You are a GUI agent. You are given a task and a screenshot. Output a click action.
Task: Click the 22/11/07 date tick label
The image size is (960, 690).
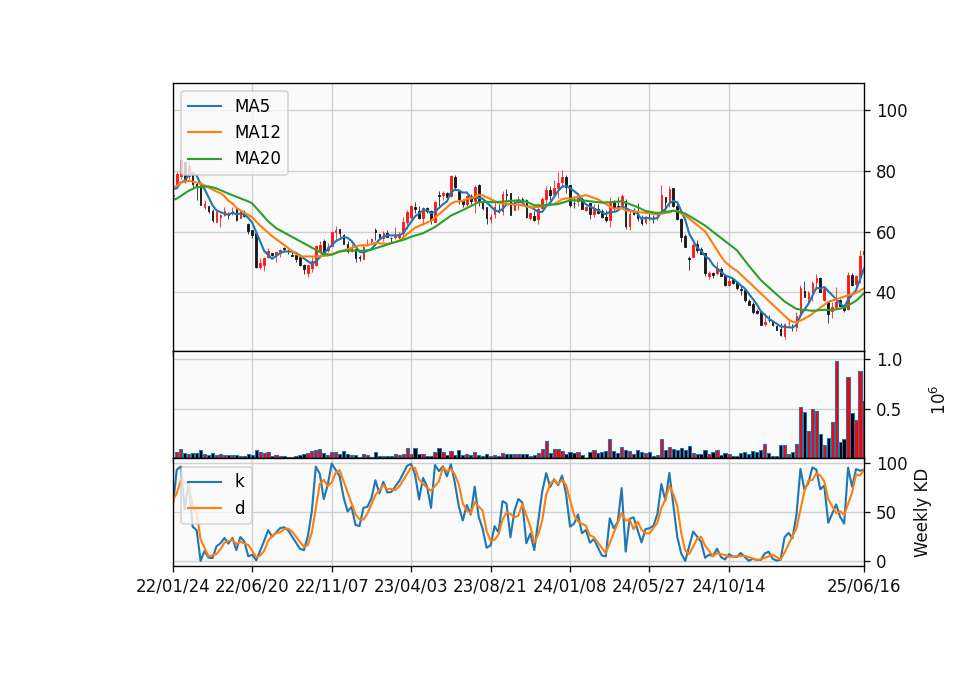tap(332, 586)
